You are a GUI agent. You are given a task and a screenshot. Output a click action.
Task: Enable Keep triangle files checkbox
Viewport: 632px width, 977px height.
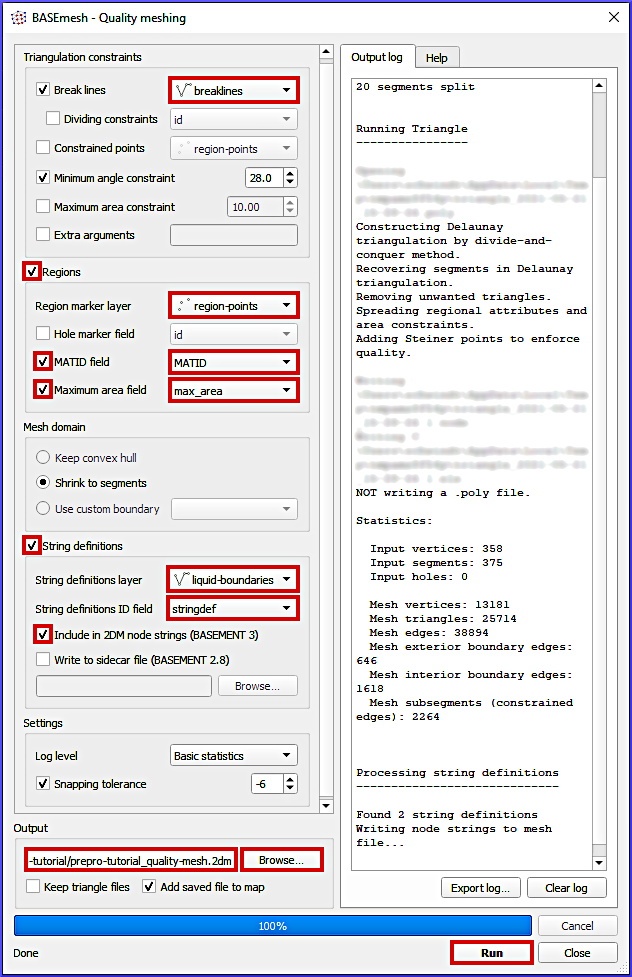(33, 886)
